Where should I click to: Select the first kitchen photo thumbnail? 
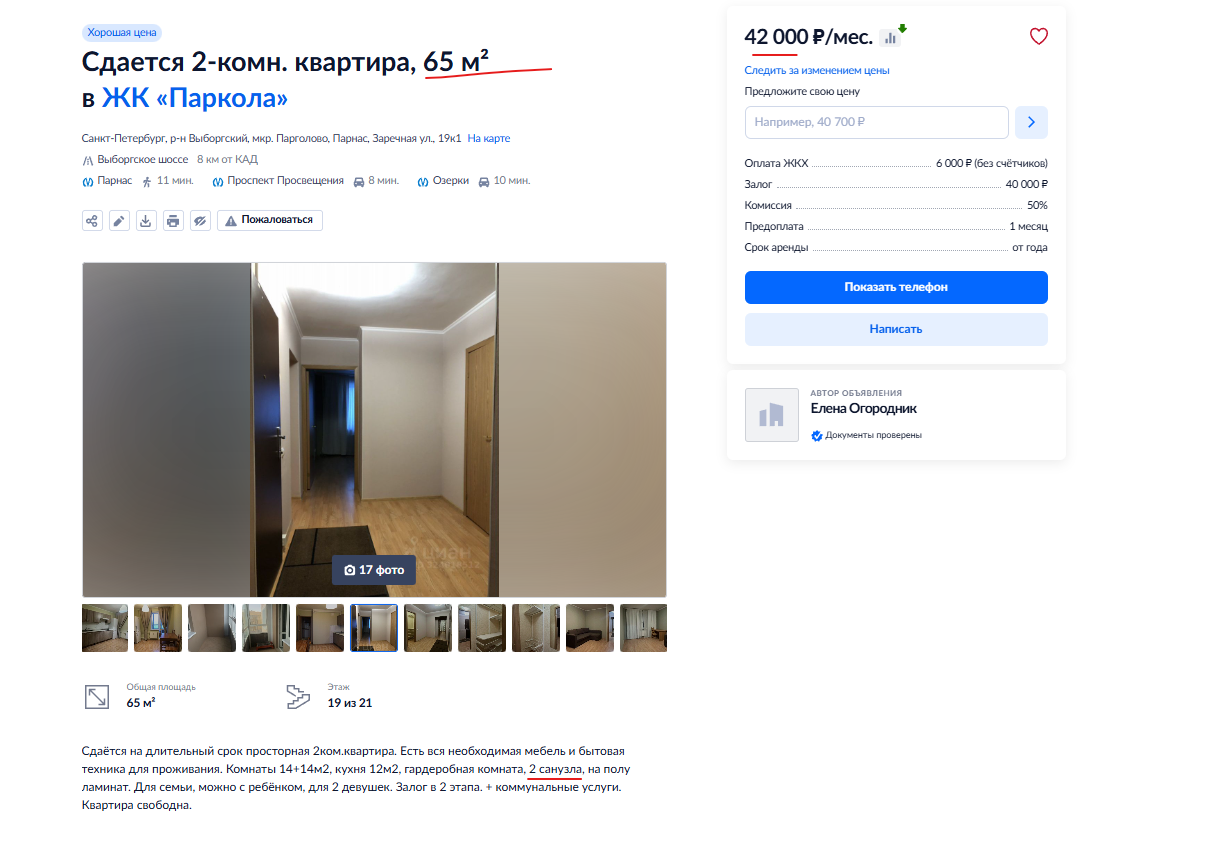(105, 628)
